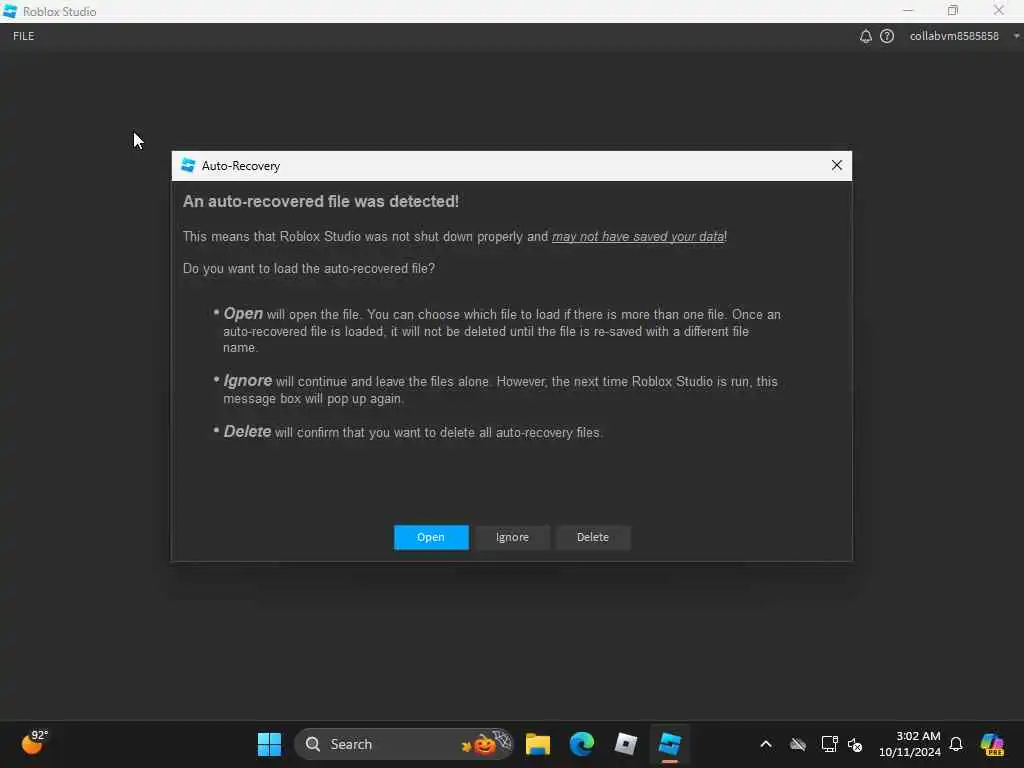Open the help question mark icon
The width and height of the screenshot is (1024, 768).
[887, 37]
